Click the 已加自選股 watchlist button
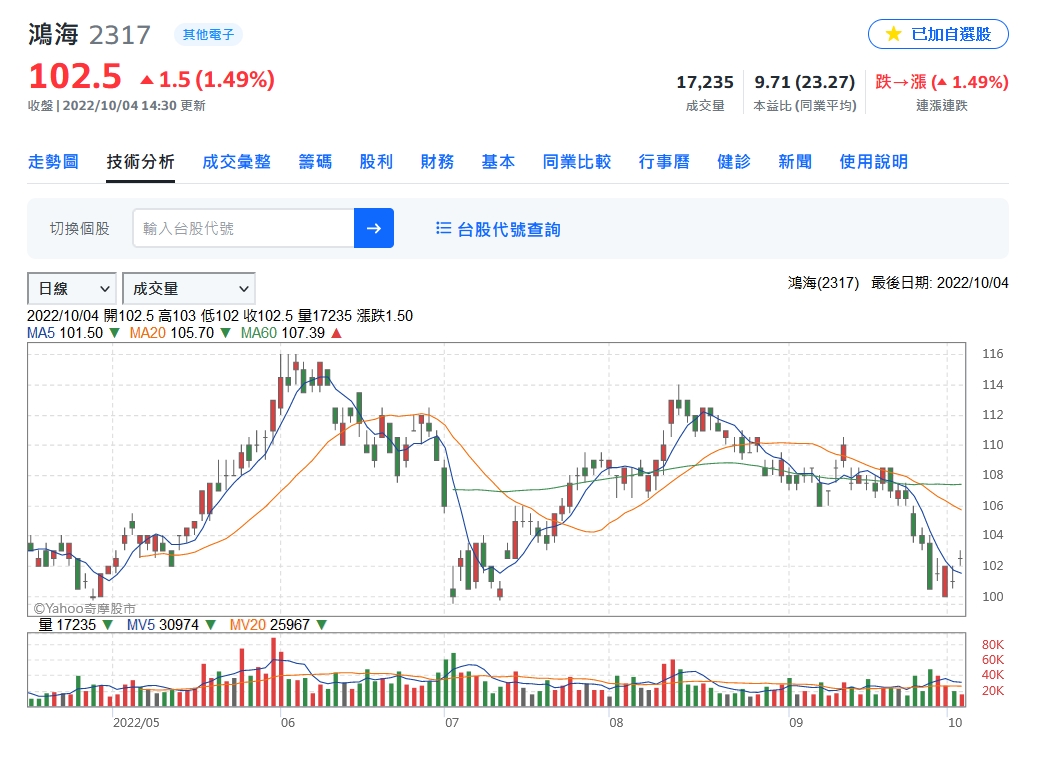 938,34
